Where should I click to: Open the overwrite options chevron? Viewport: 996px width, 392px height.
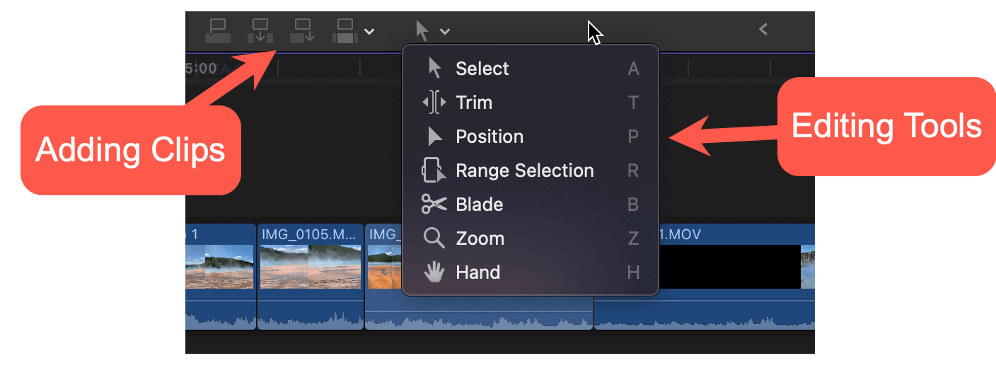click(x=369, y=31)
